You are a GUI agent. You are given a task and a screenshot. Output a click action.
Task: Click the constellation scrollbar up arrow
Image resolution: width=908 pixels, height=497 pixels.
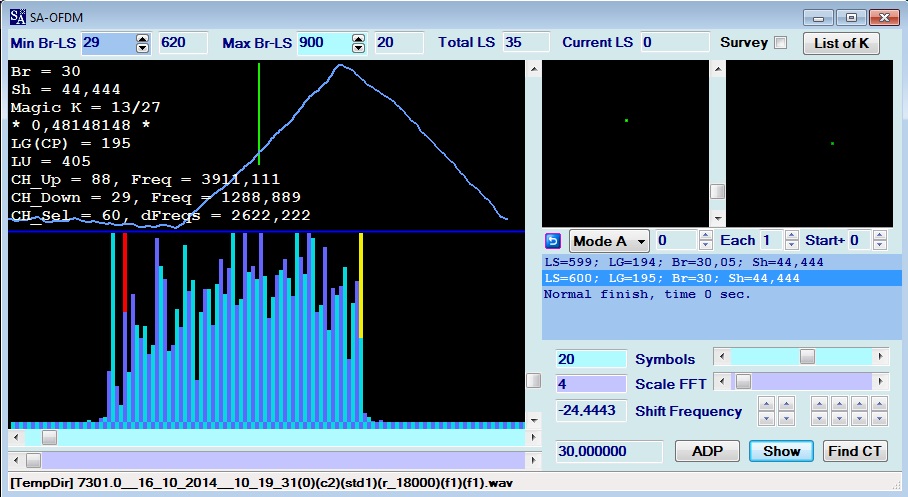coord(717,69)
